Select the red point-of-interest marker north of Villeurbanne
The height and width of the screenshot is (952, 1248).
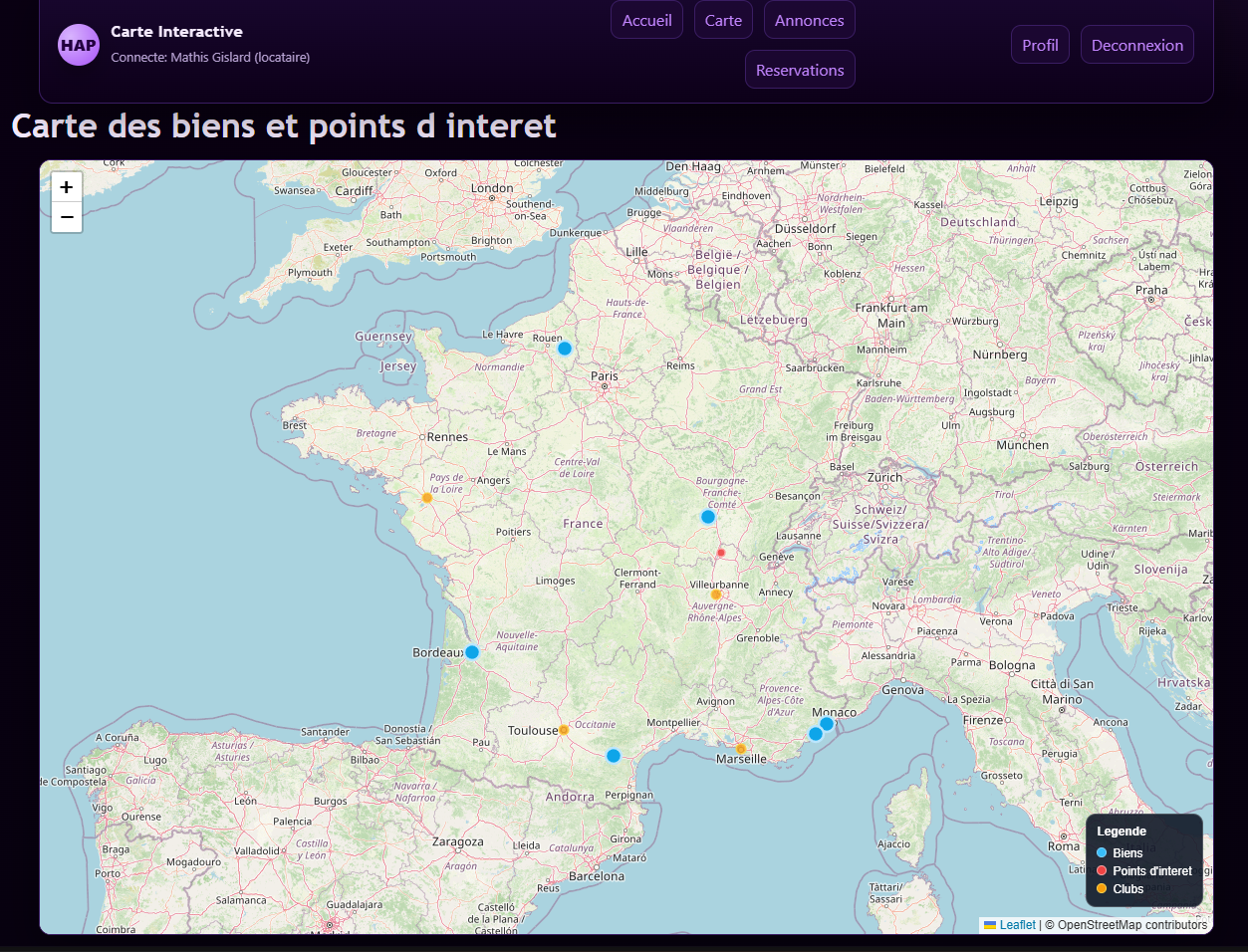pos(721,553)
